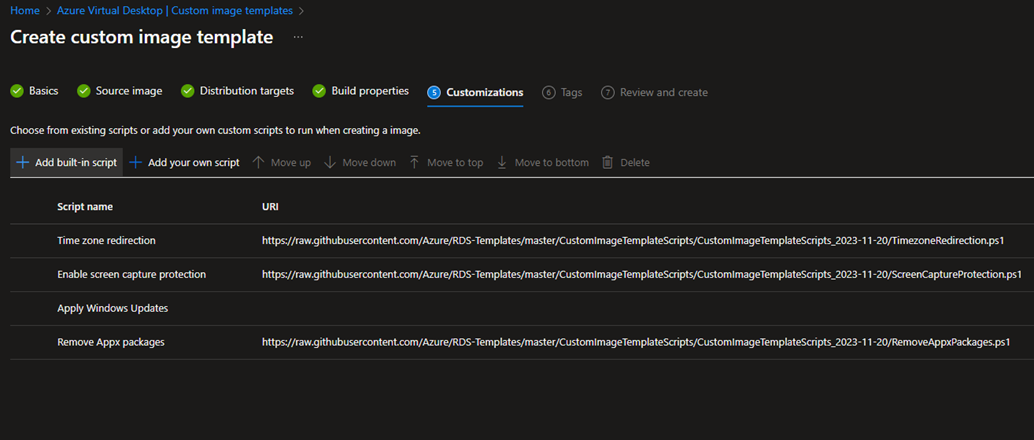Image resolution: width=1034 pixels, height=440 pixels.
Task: Click the Delete toolbar button
Action: point(626,162)
